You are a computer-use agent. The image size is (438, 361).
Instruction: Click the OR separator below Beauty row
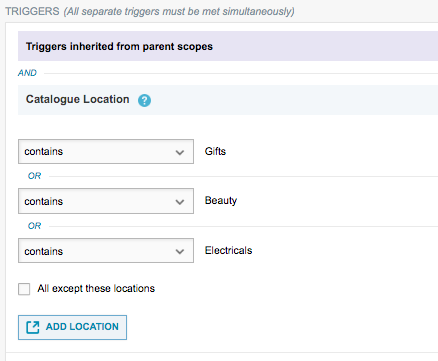pyautogui.click(x=34, y=226)
